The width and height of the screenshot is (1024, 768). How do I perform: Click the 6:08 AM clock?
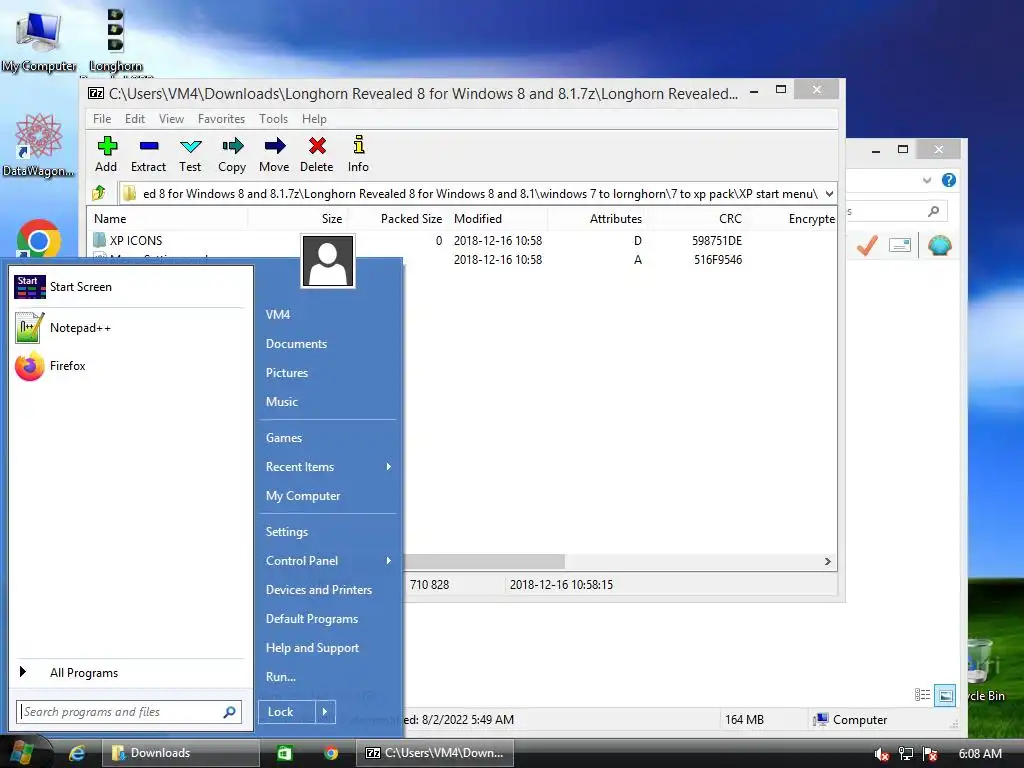pos(980,754)
